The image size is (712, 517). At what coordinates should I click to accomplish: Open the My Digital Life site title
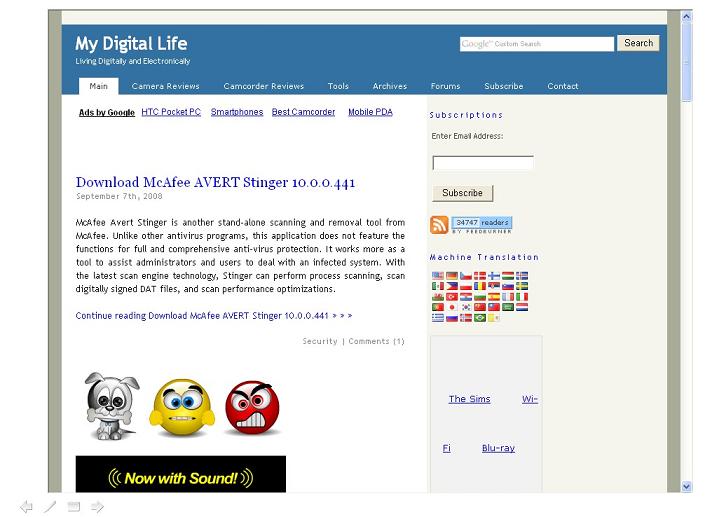click(x=131, y=44)
